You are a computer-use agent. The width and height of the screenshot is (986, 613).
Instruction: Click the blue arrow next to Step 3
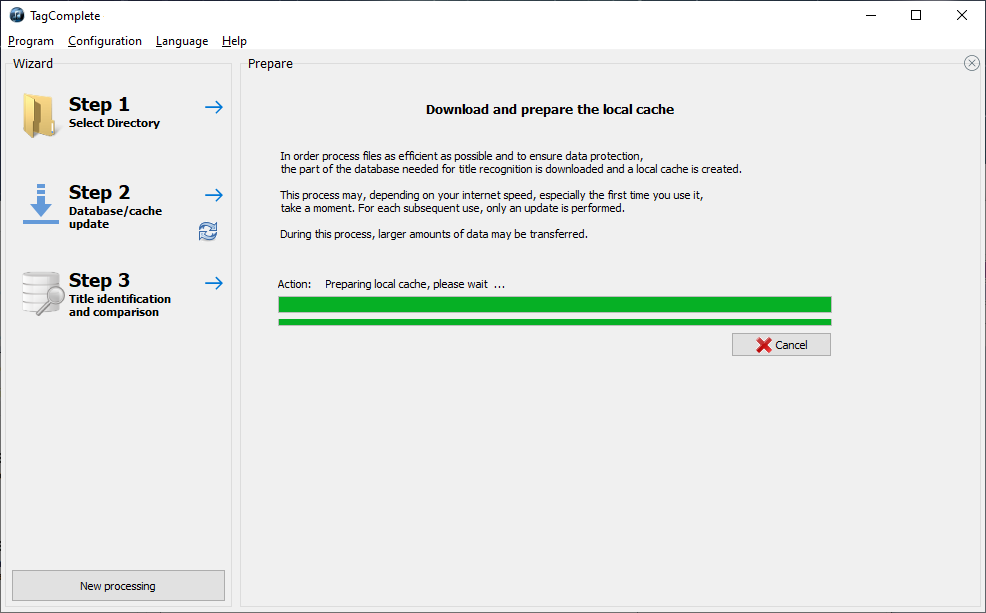click(214, 284)
